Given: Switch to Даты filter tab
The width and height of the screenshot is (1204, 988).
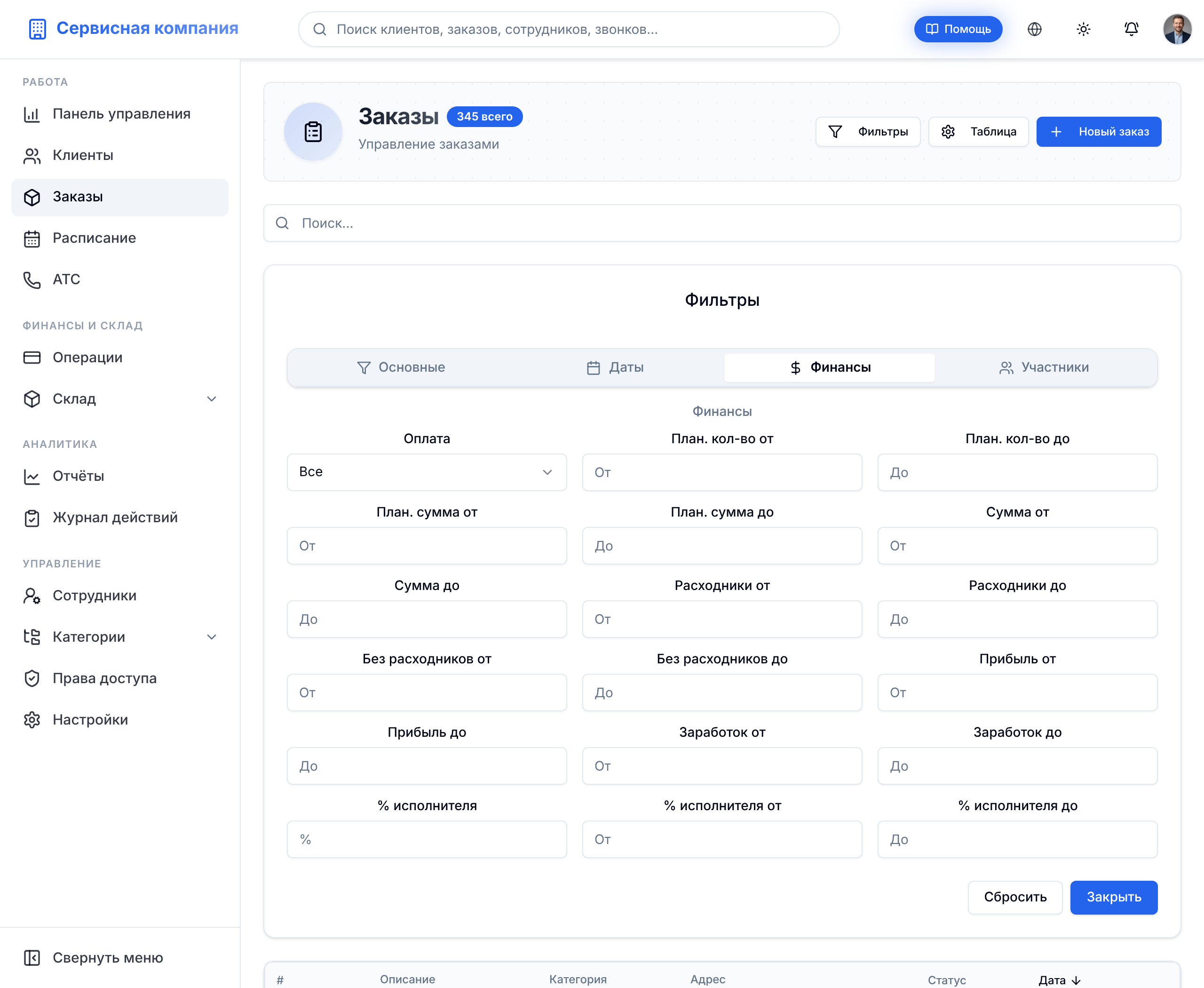Looking at the screenshot, I should click(x=615, y=367).
